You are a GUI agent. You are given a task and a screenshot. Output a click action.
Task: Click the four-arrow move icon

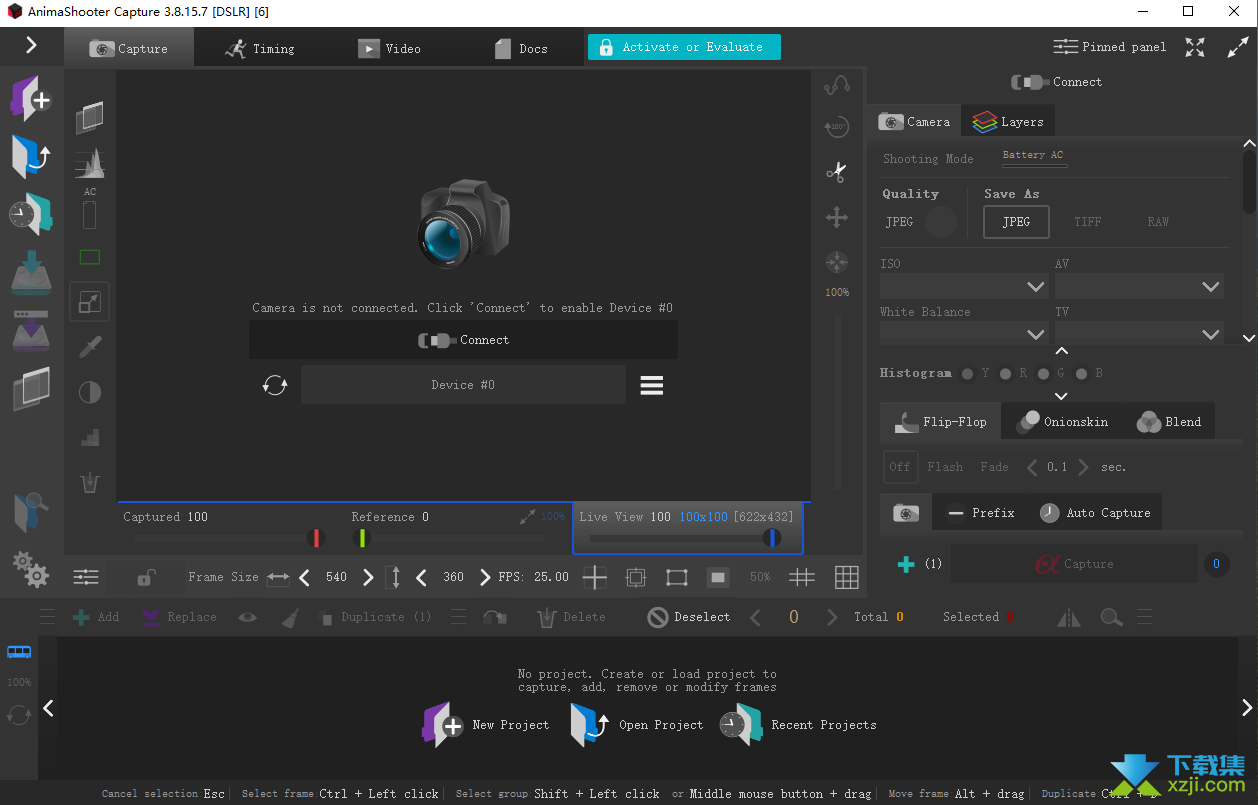click(836, 217)
